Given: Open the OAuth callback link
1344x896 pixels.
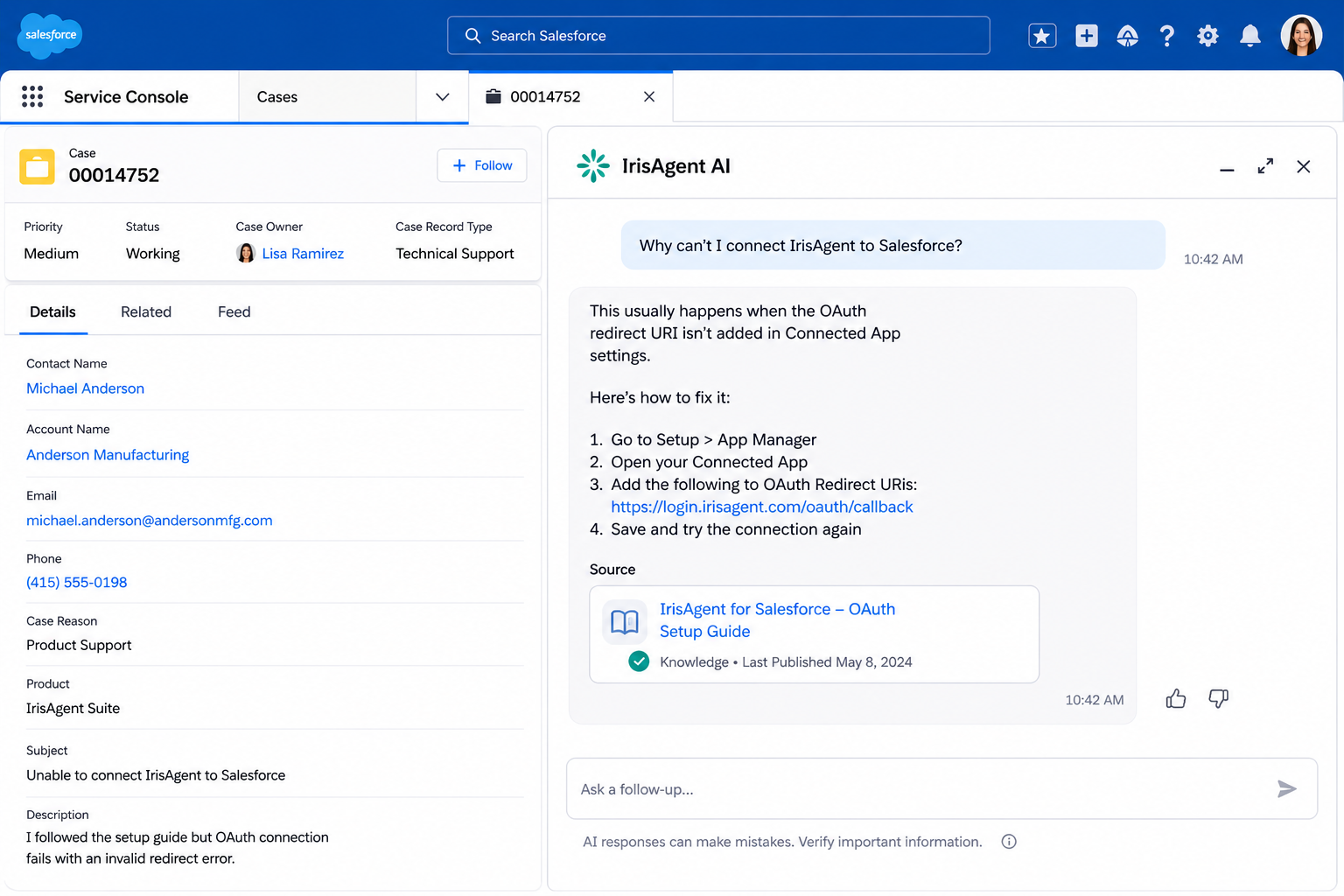Looking at the screenshot, I should click(761, 507).
